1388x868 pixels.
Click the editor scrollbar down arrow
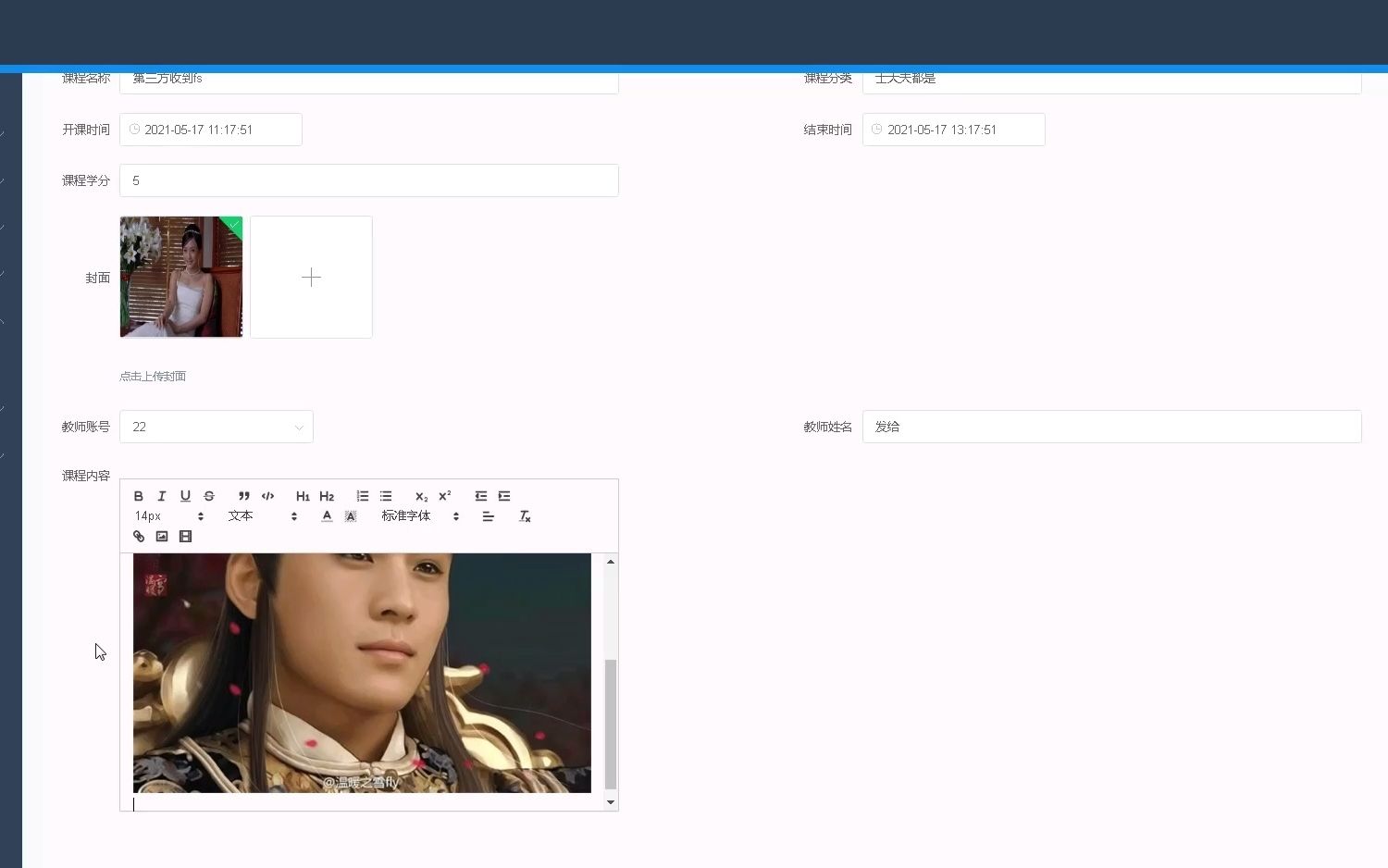click(x=611, y=802)
